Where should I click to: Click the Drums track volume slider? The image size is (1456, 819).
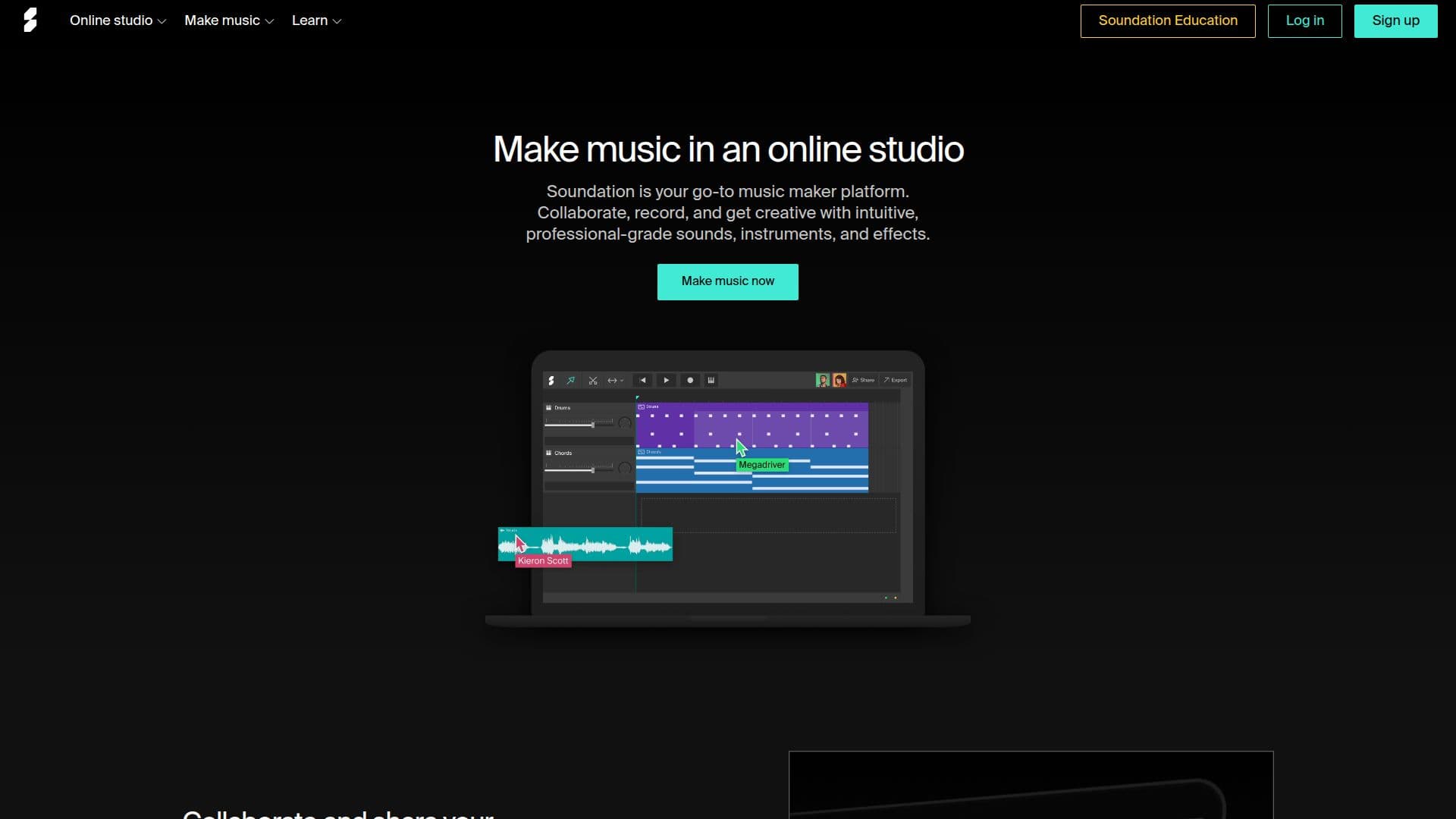579,425
